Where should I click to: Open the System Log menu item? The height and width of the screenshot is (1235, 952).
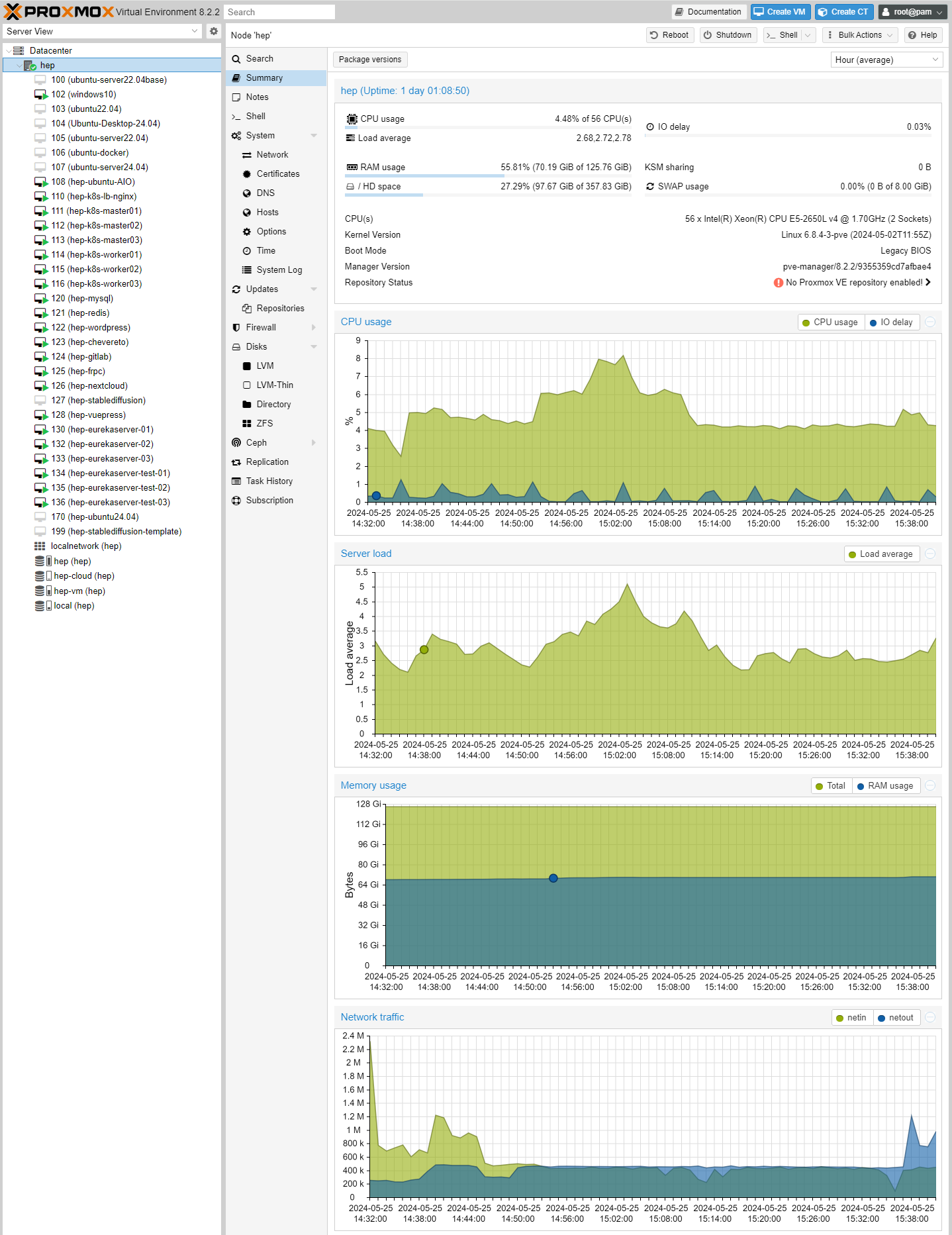click(x=276, y=270)
